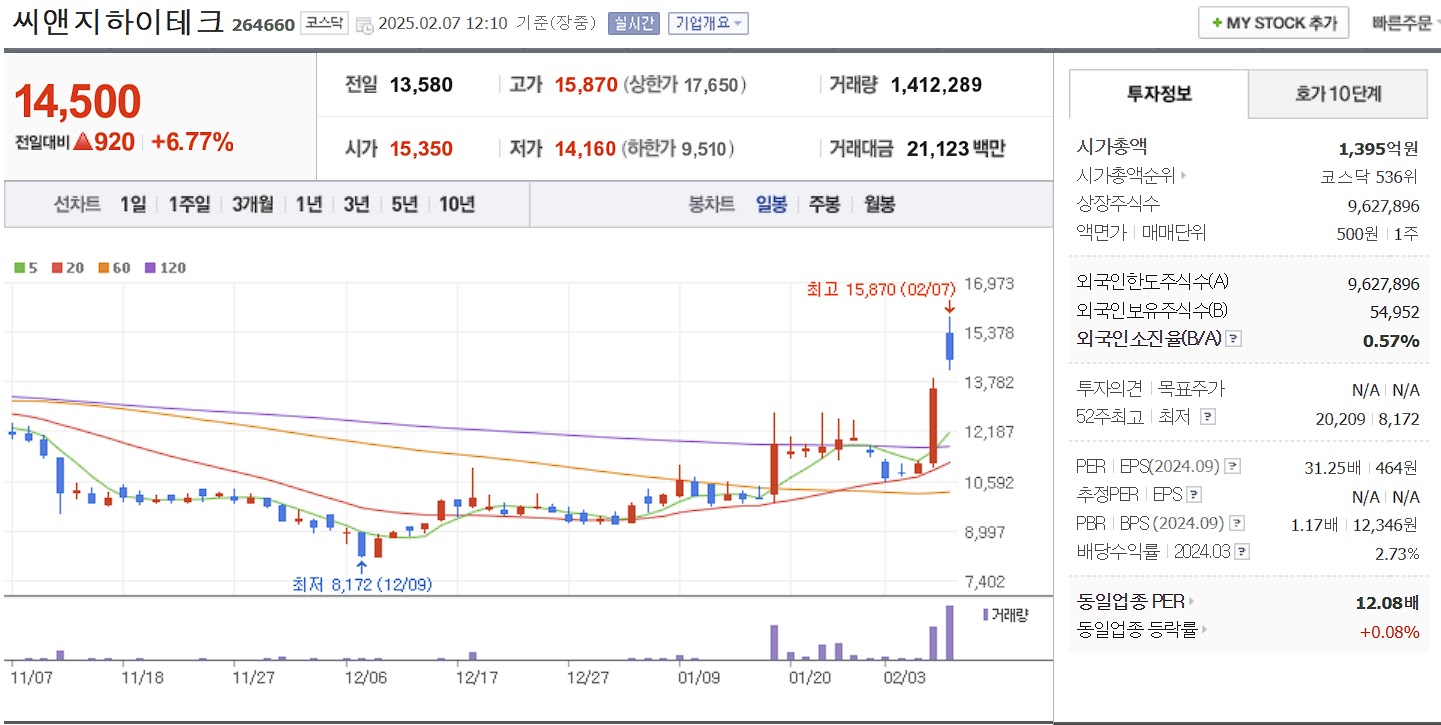Viewport: 1441px width, 725px height.
Task: Click the purple 120-day moving average legend
Action: click(x=165, y=268)
